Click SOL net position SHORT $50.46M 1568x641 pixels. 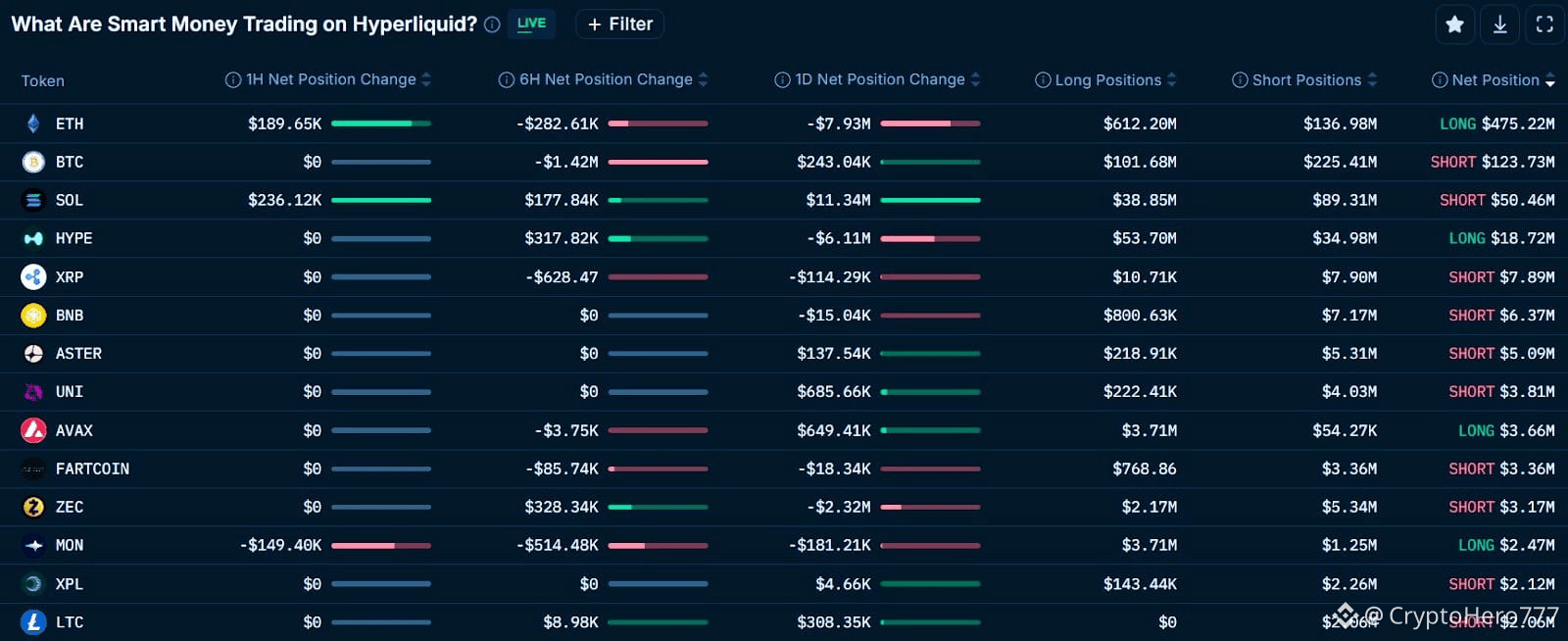[x=1496, y=201]
